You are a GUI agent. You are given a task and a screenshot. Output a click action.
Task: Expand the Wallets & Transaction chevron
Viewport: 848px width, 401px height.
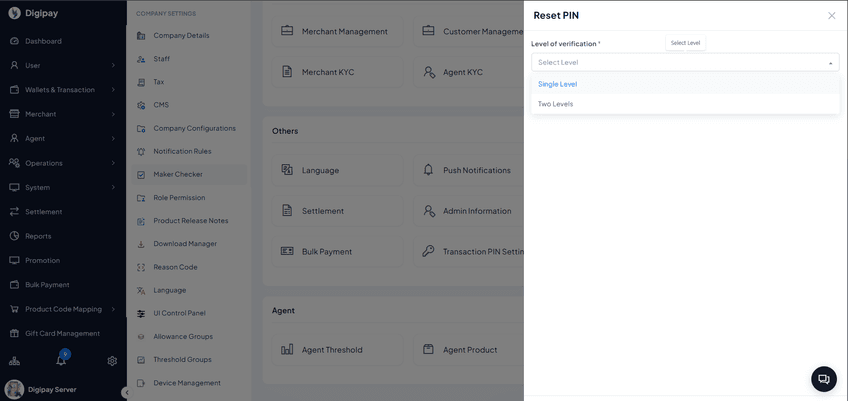click(x=113, y=90)
